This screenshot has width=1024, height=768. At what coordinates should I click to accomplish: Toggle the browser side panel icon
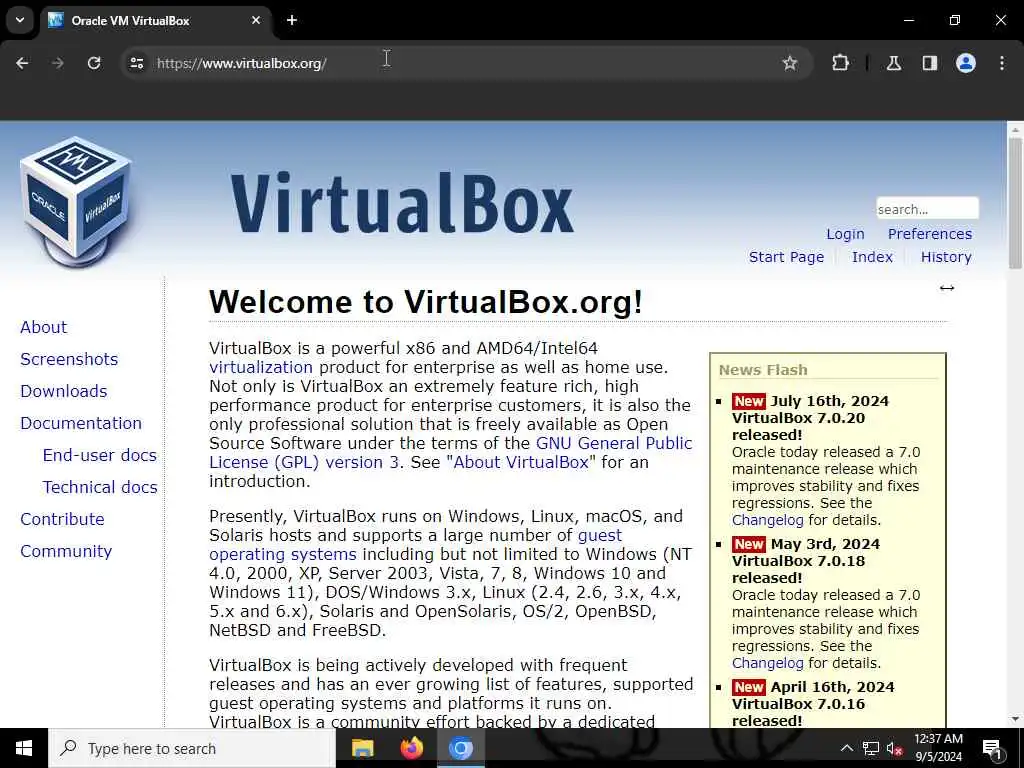pos(929,63)
